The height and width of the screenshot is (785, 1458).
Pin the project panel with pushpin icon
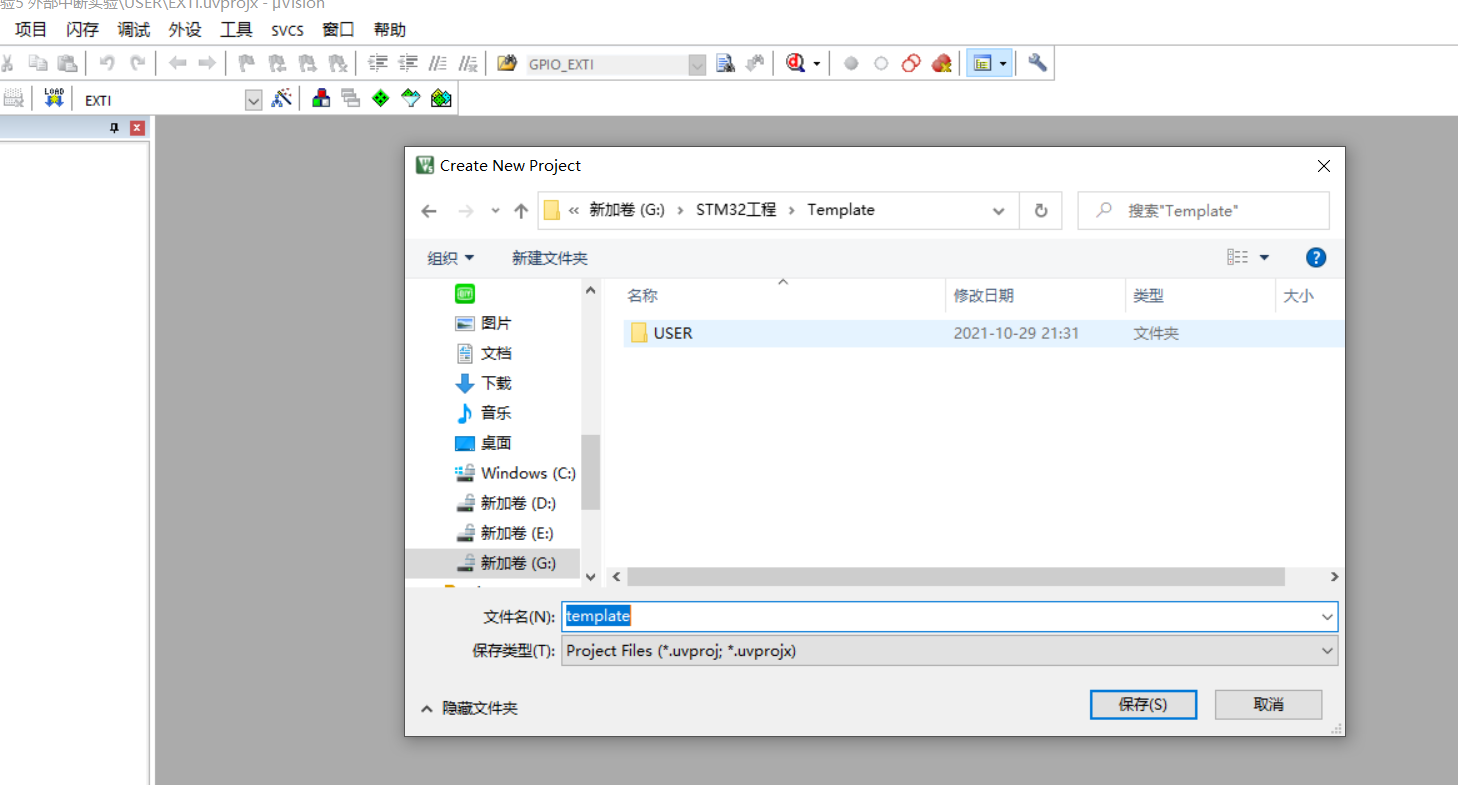click(x=114, y=128)
